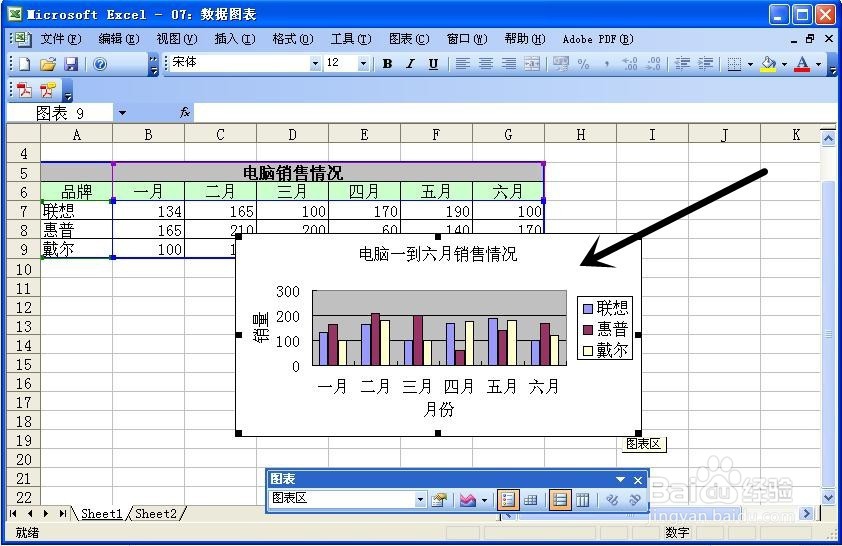
Task: Align text right
Action: 509,64
